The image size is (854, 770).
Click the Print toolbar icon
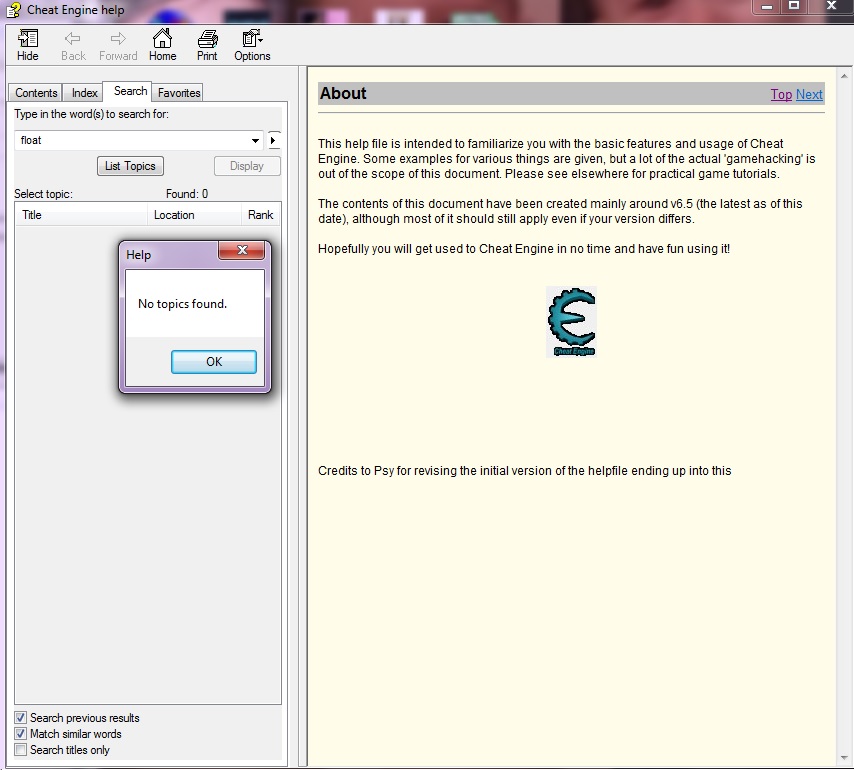point(206,44)
